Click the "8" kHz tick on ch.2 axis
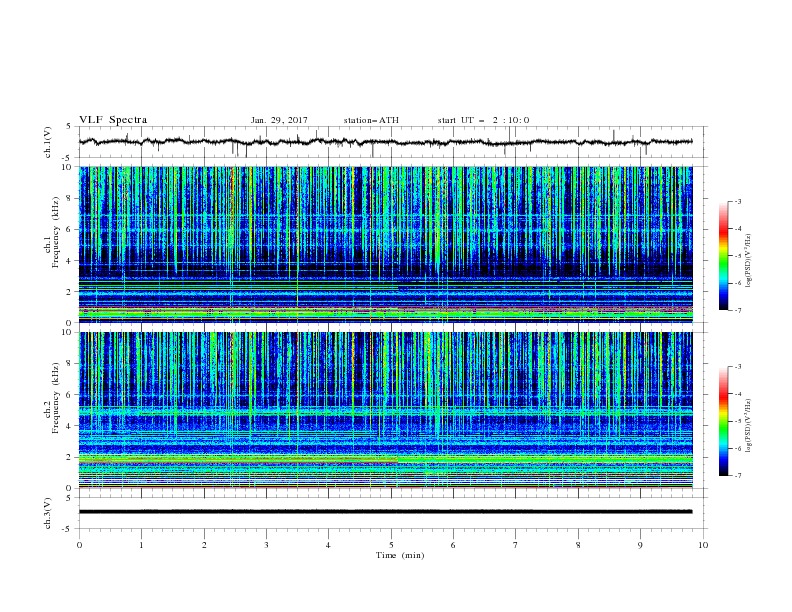Viewport: 792px width, 612px height. [69, 364]
